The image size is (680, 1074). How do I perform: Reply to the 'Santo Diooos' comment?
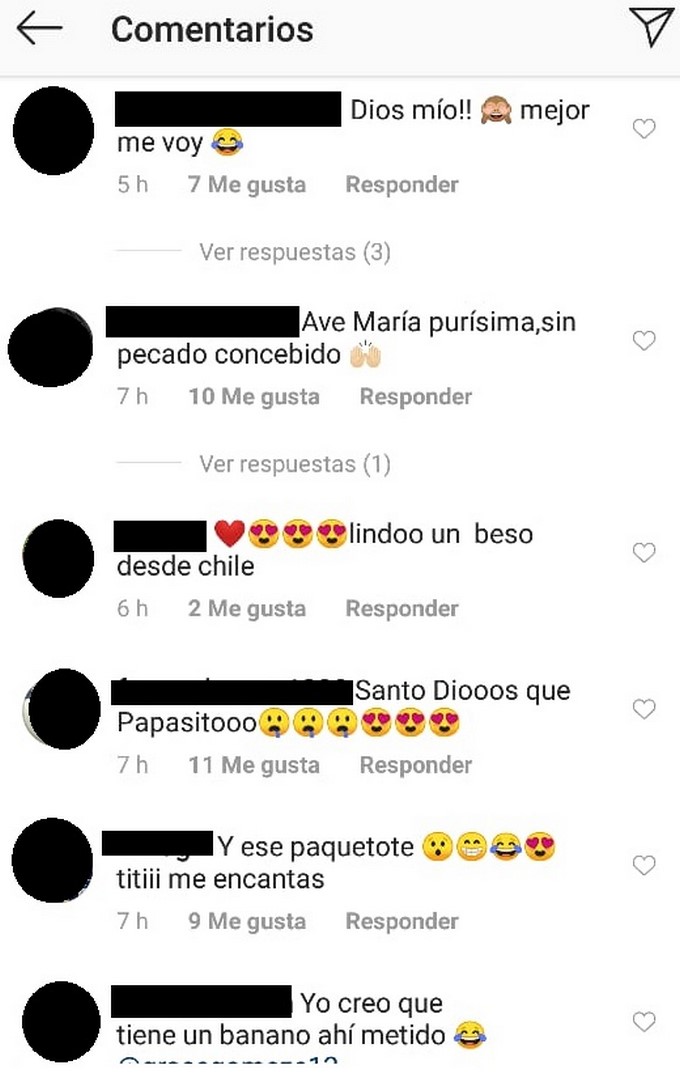click(416, 765)
